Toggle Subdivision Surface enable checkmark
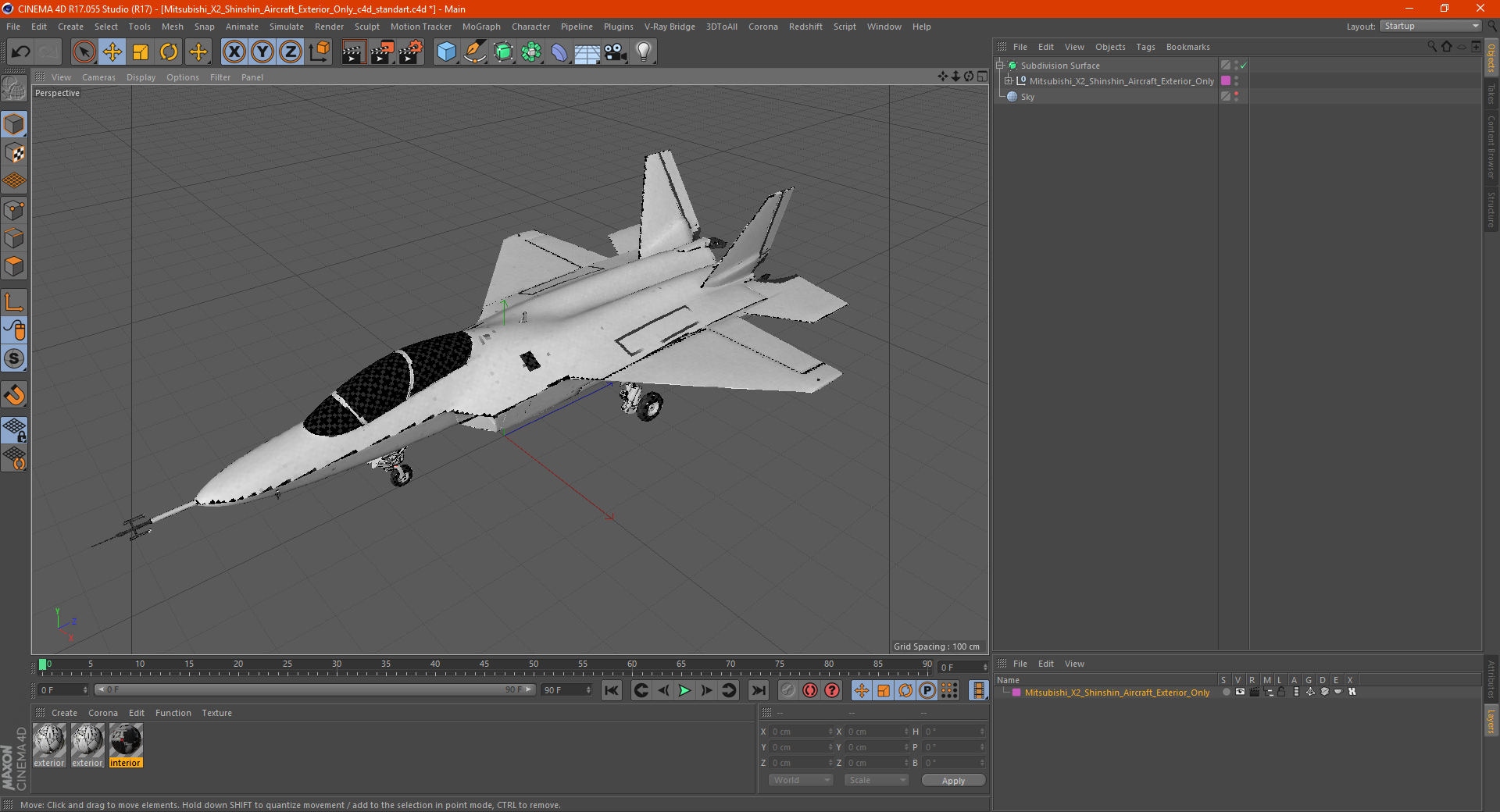1500x812 pixels. click(x=1243, y=66)
